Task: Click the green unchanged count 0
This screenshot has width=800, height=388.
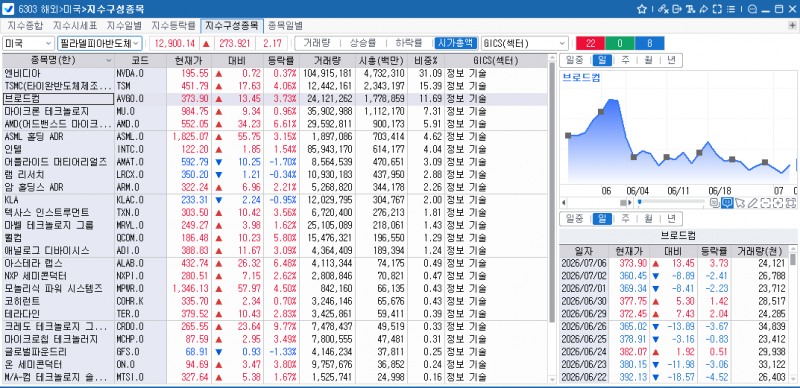Action: coord(619,43)
